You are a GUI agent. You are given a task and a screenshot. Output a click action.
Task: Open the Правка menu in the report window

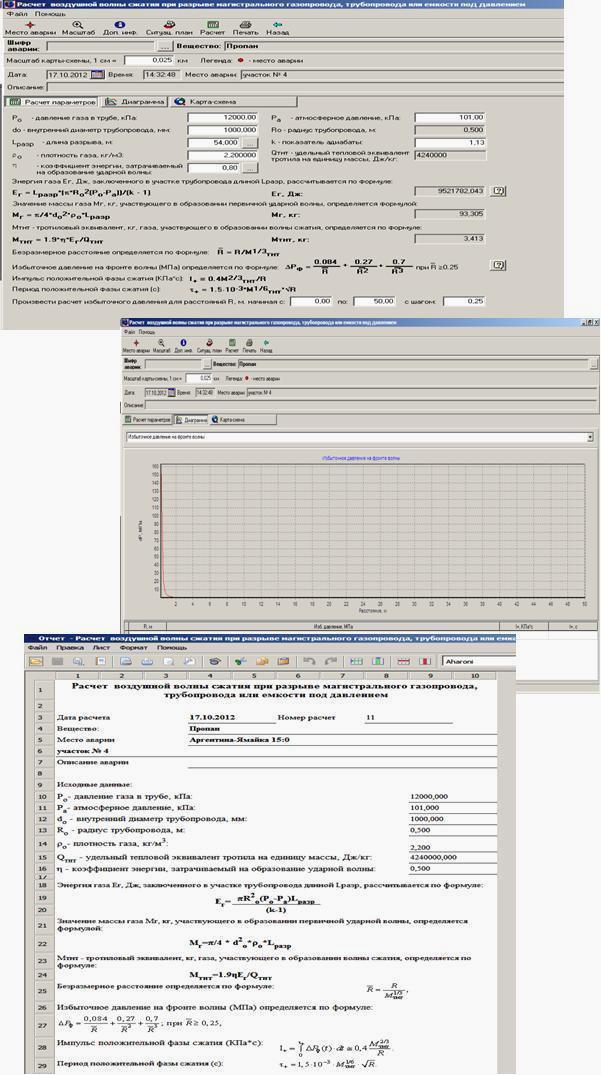[x=68, y=647]
